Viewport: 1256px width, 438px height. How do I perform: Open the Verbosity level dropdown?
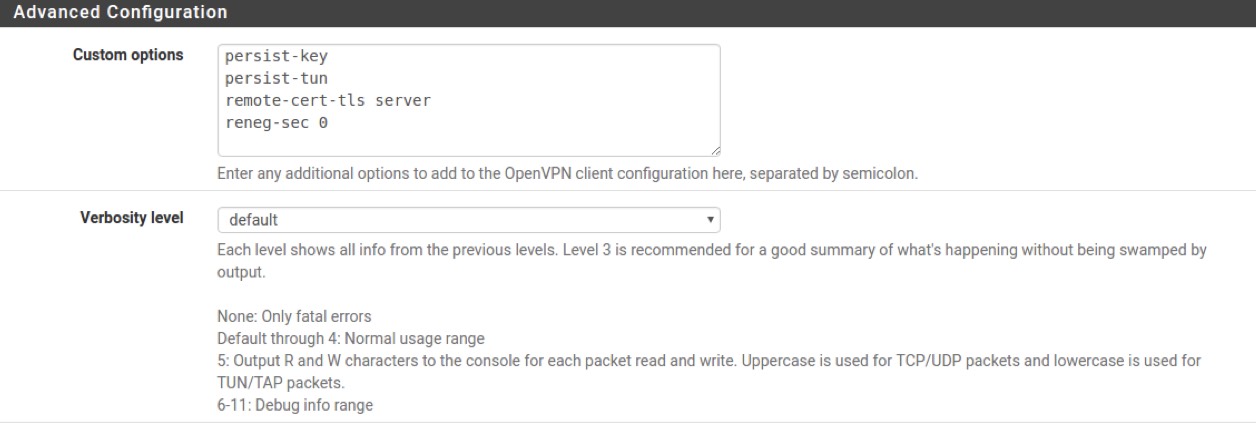(x=468, y=219)
